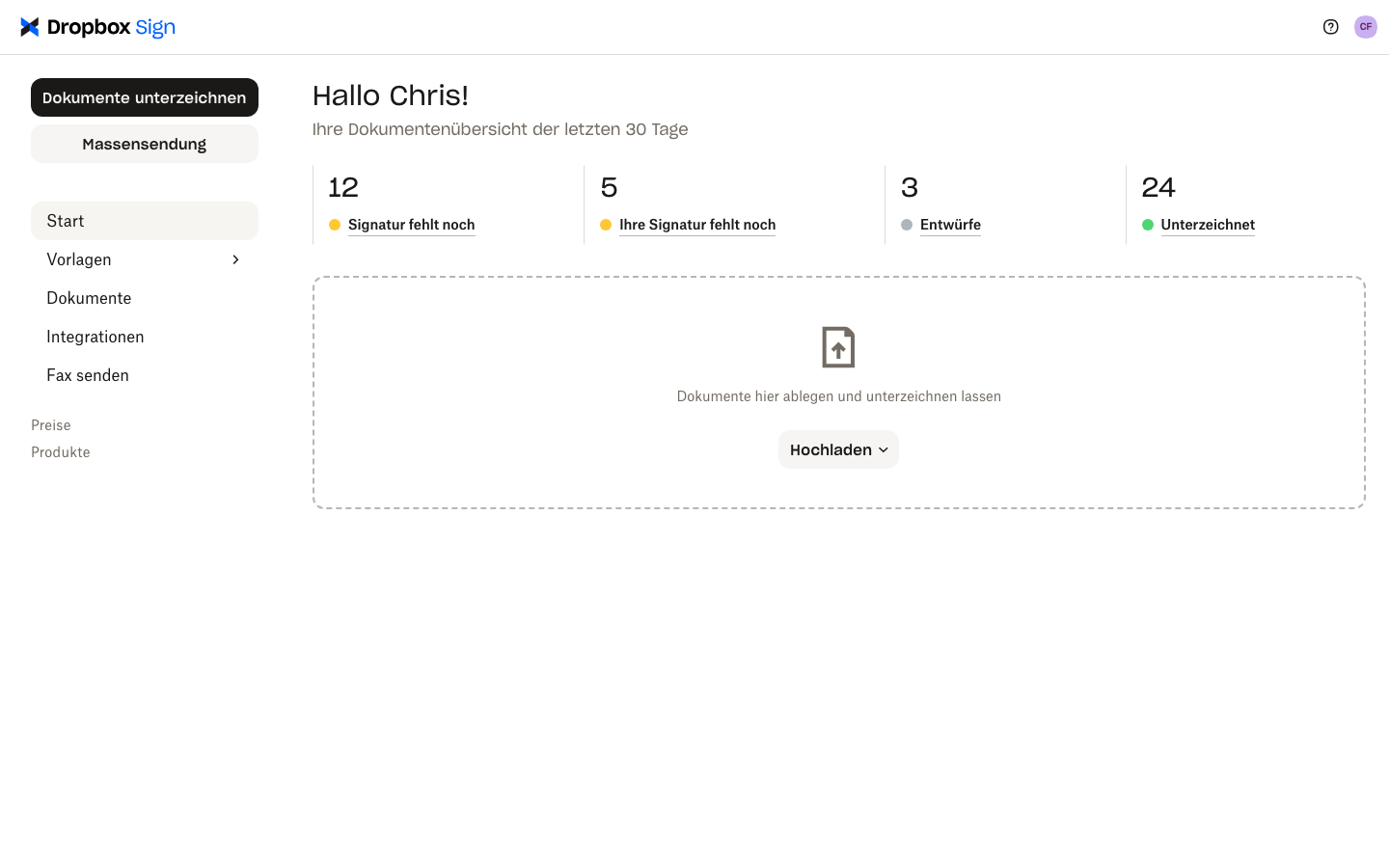Open the help question mark icon
This screenshot has height=868, width=1389.
[x=1330, y=27]
